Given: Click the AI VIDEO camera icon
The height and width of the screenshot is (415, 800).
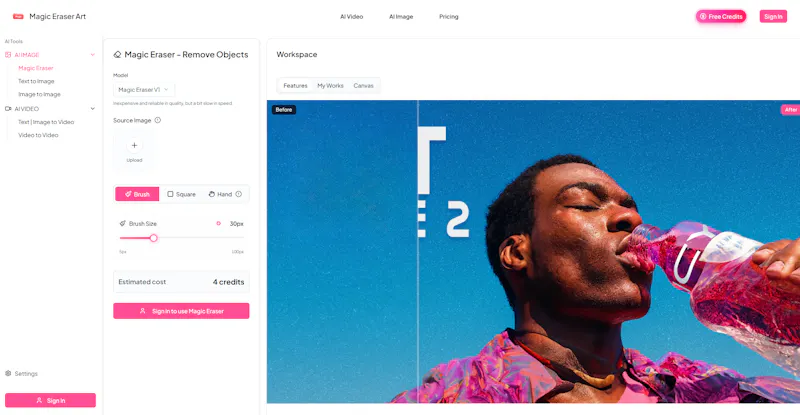Looking at the screenshot, I should point(8,109).
